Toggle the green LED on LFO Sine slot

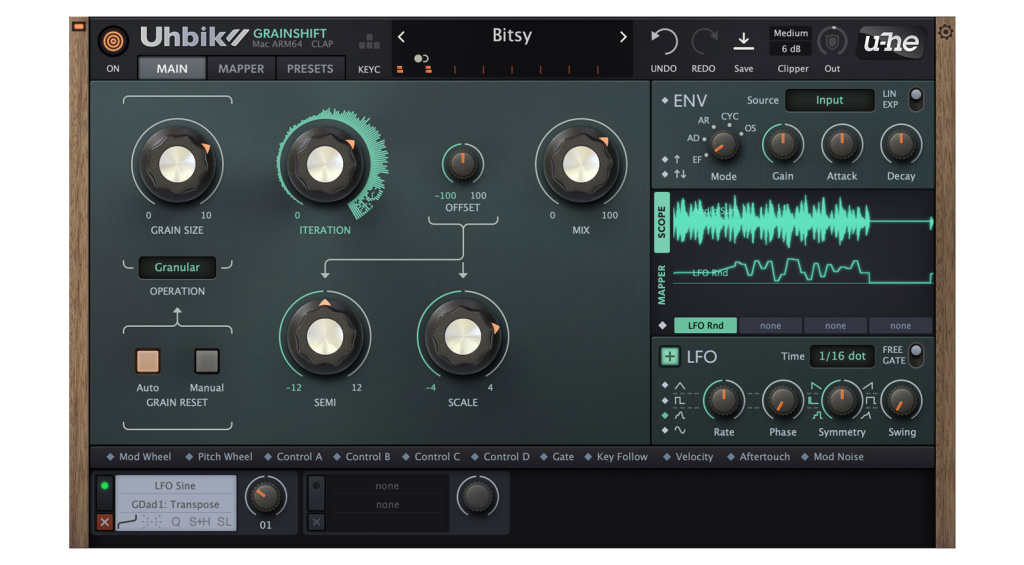(x=104, y=487)
